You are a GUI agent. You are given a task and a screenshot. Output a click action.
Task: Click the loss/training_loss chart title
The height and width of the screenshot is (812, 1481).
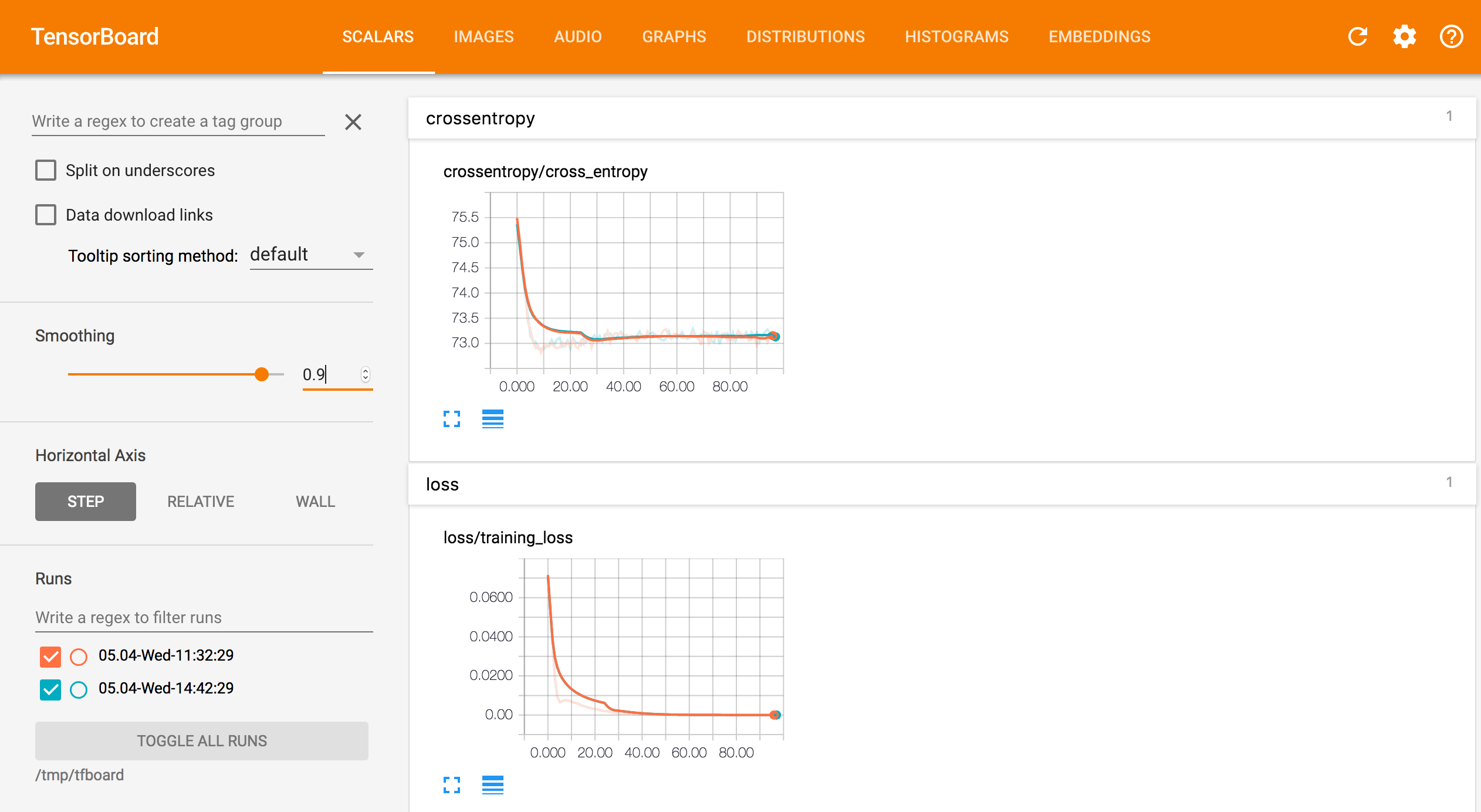pyautogui.click(x=508, y=538)
